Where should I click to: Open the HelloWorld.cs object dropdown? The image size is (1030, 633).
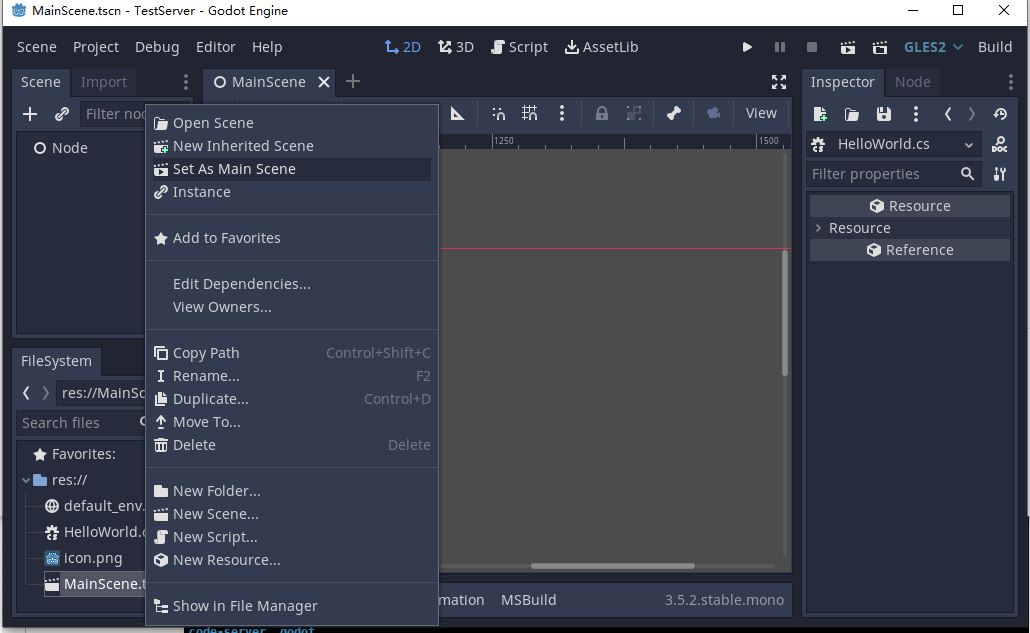893,144
